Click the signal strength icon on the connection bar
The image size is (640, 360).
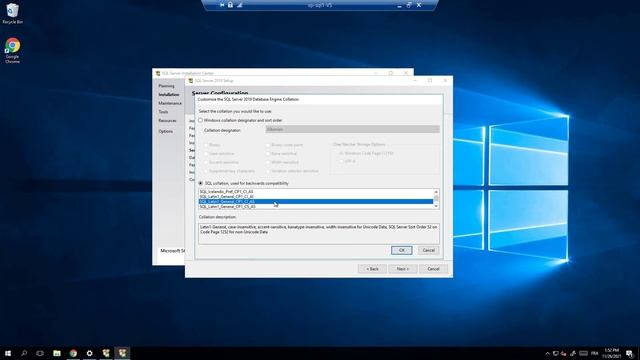click(x=240, y=5)
